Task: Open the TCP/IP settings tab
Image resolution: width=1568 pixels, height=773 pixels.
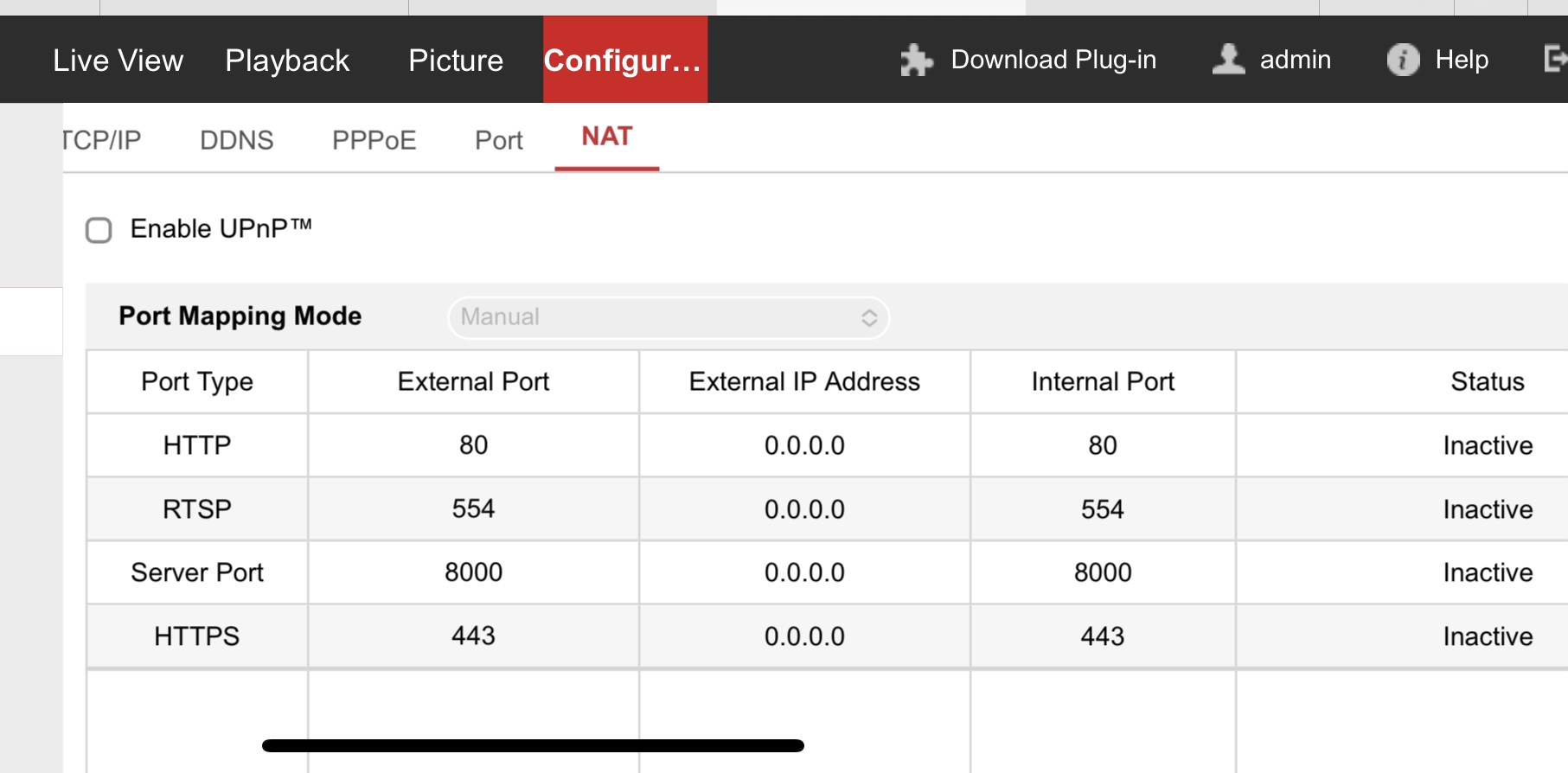Action: click(102, 140)
